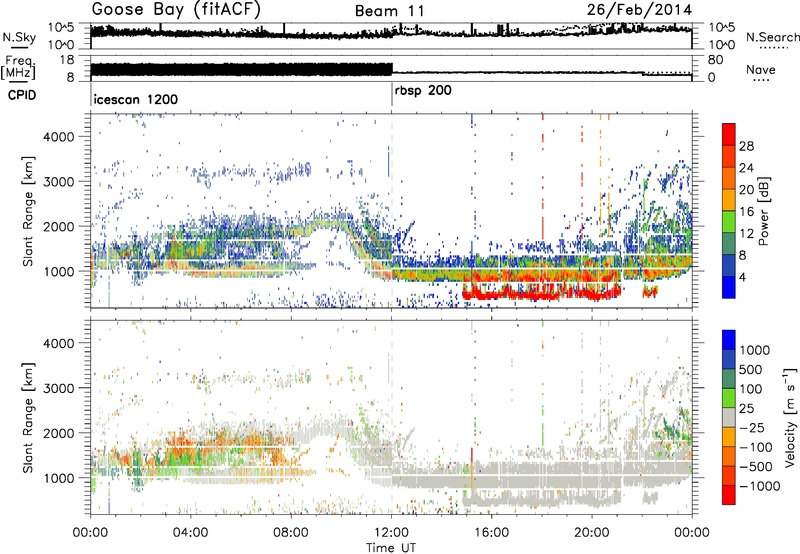Click the gray segment of the velocity colorbar

[x=729, y=418]
